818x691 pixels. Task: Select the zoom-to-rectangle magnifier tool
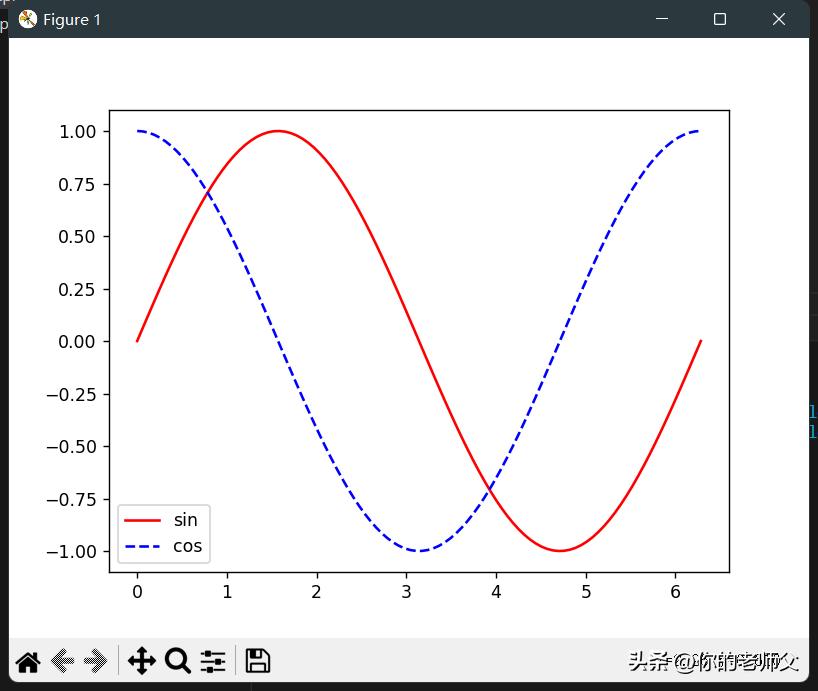point(178,661)
